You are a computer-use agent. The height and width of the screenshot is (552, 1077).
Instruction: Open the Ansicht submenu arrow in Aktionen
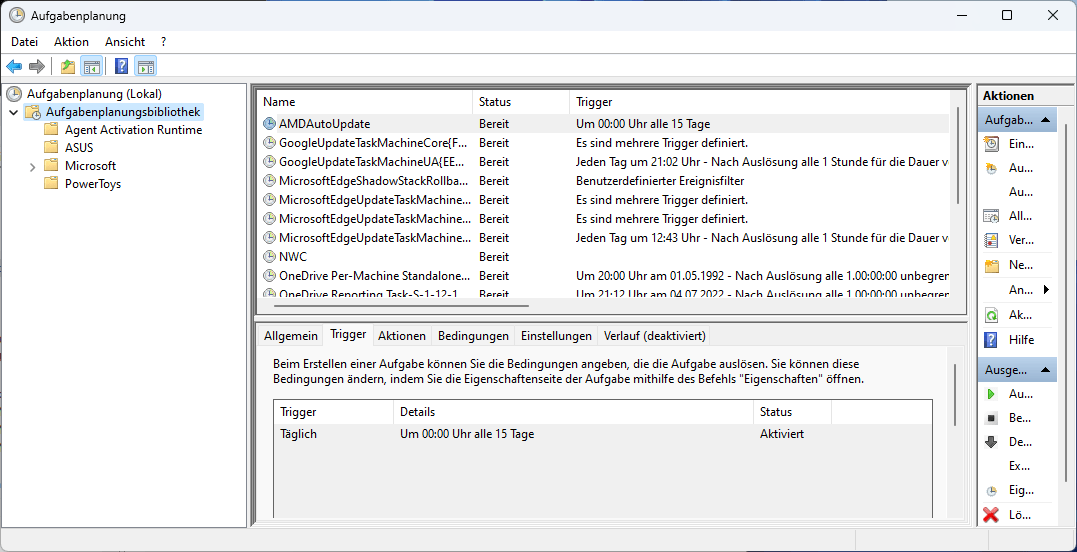click(1046, 290)
